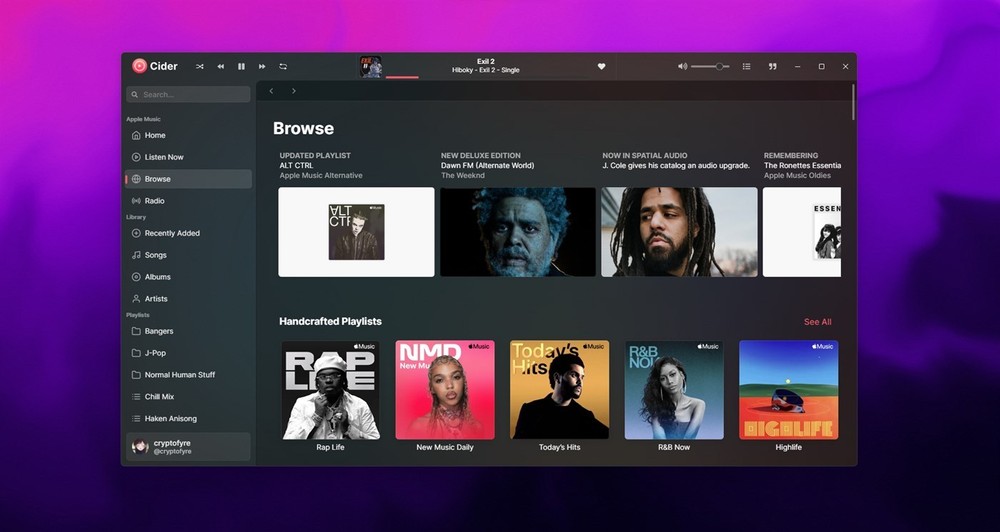
Task: Navigate forward with the right arrow
Action: point(293,91)
